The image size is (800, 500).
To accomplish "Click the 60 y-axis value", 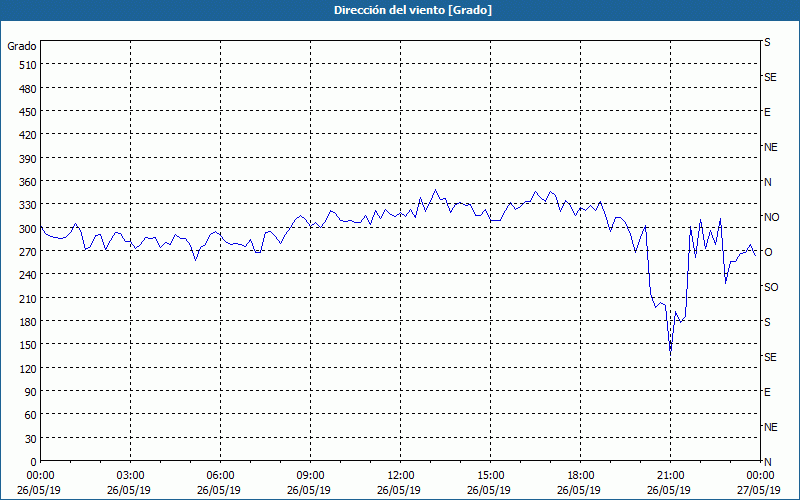I will 31,415.
